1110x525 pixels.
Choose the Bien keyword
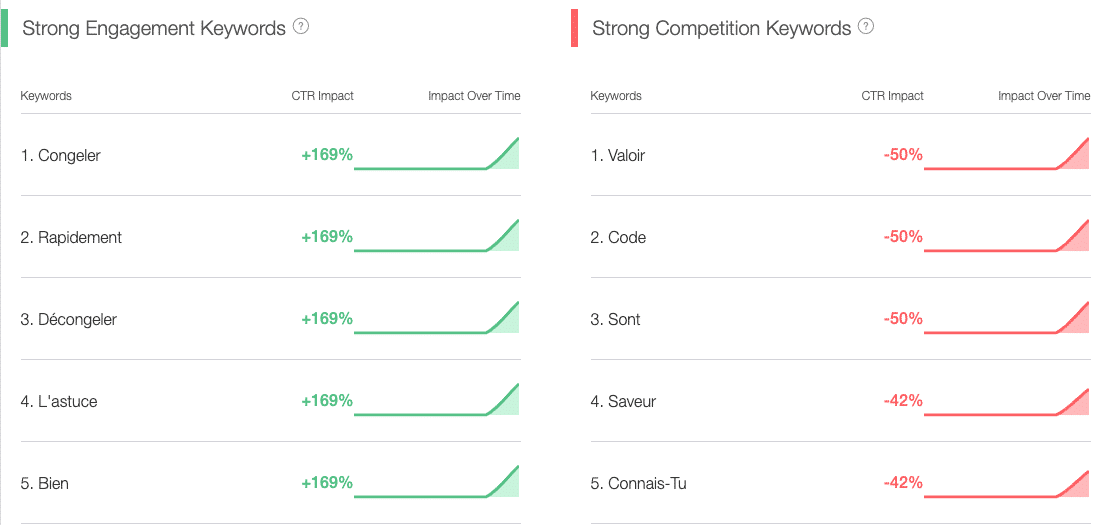(x=45, y=484)
